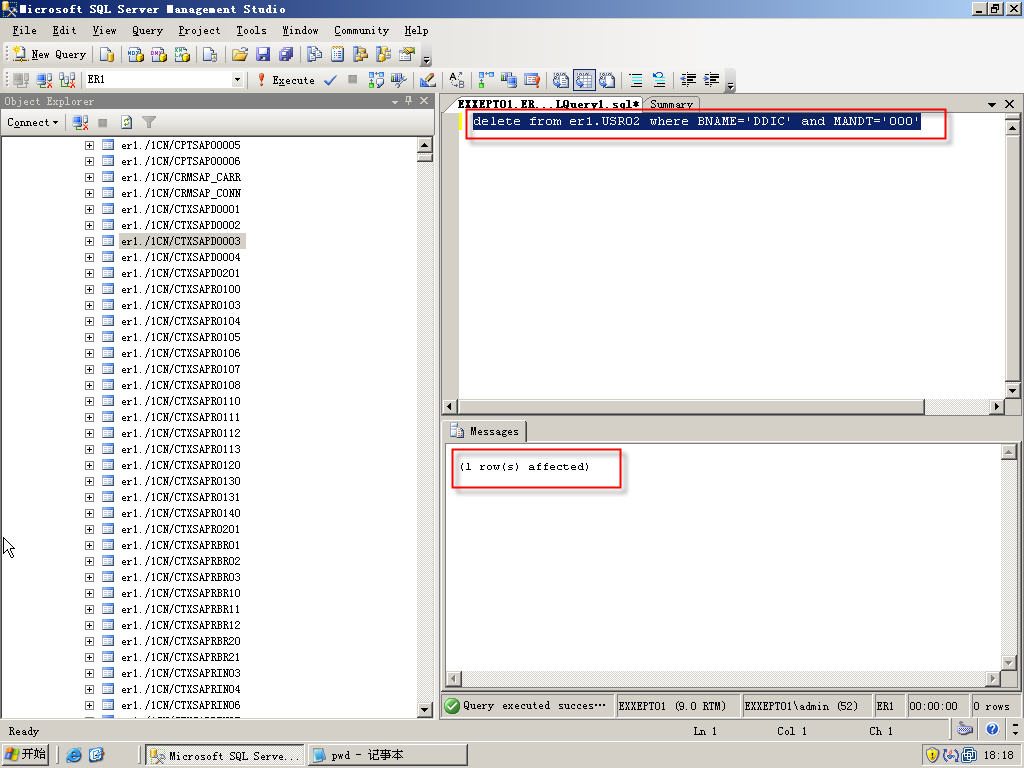1024x768 pixels.
Task: Switch to the Summary tab
Action: click(x=670, y=104)
